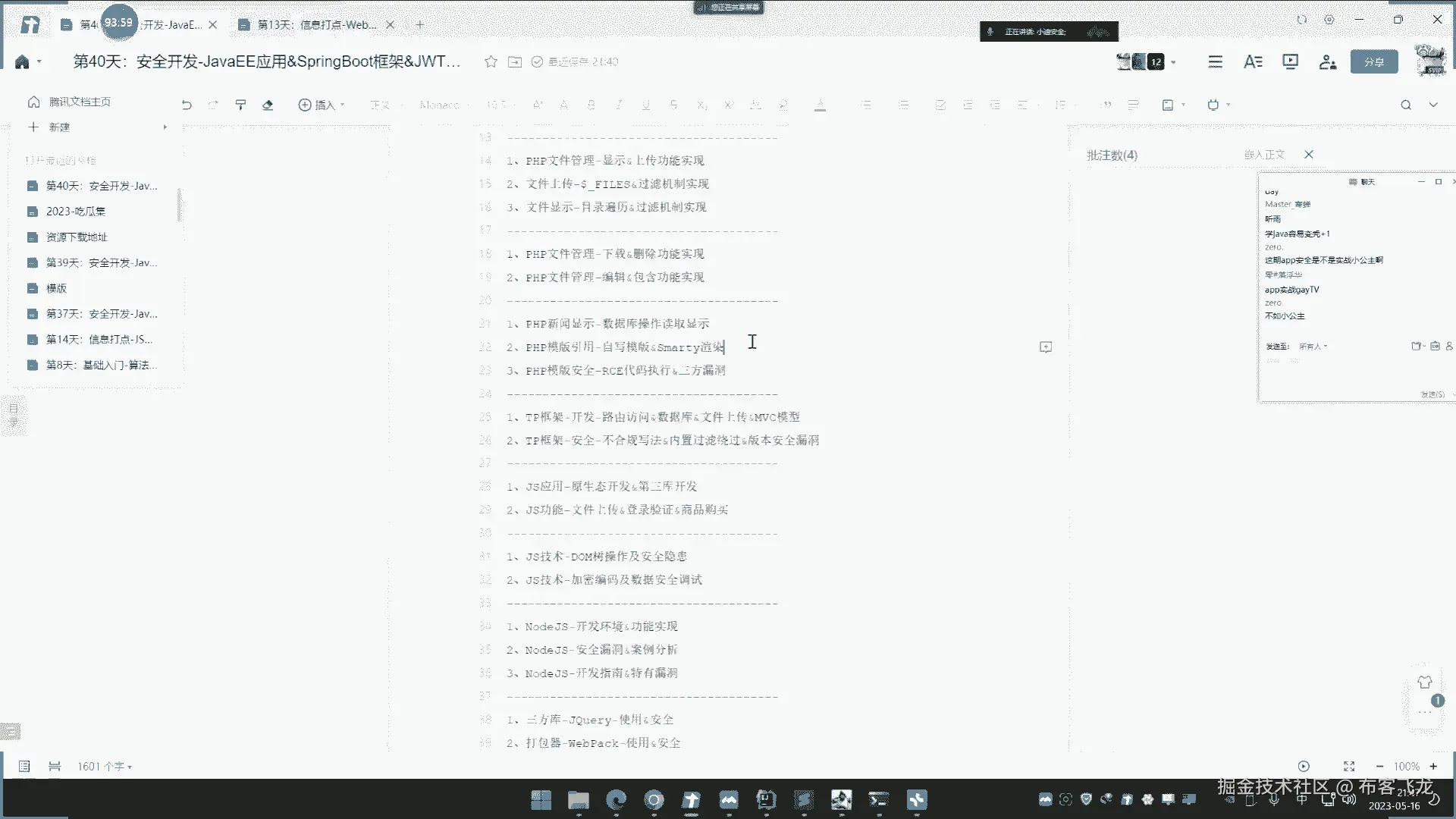Toggle fullscreen view in status bar

point(1349,767)
